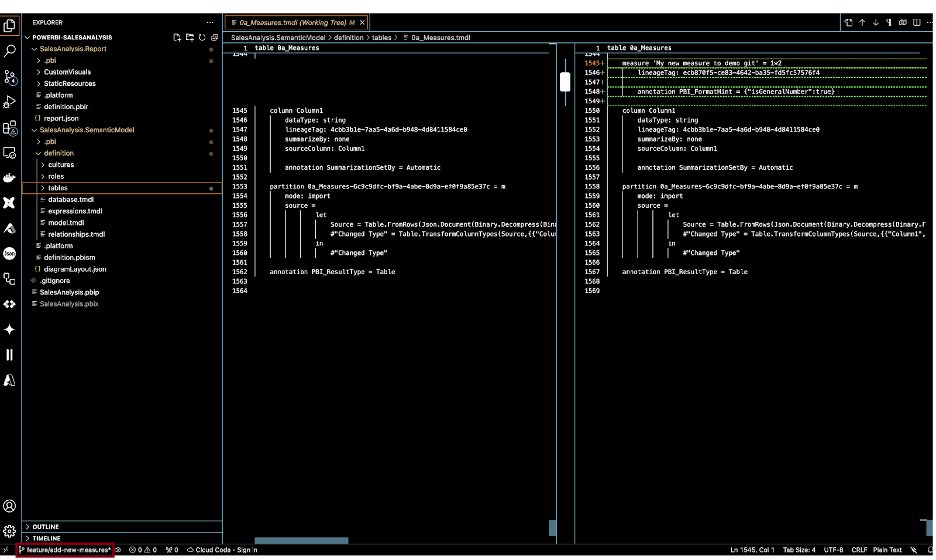Expand the TIMELINE section

[47, 538]
